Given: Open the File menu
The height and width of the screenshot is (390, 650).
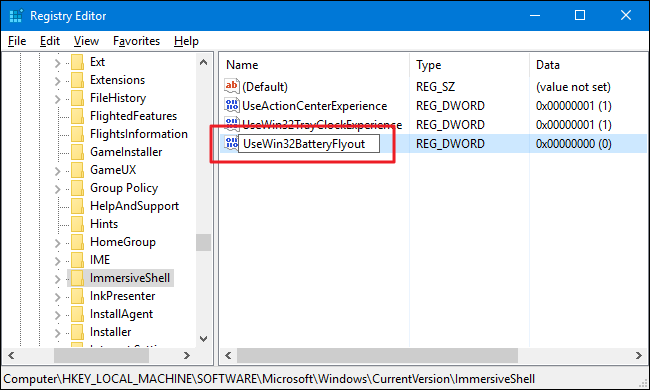Looking at the screenshot, I should point(17,41).
